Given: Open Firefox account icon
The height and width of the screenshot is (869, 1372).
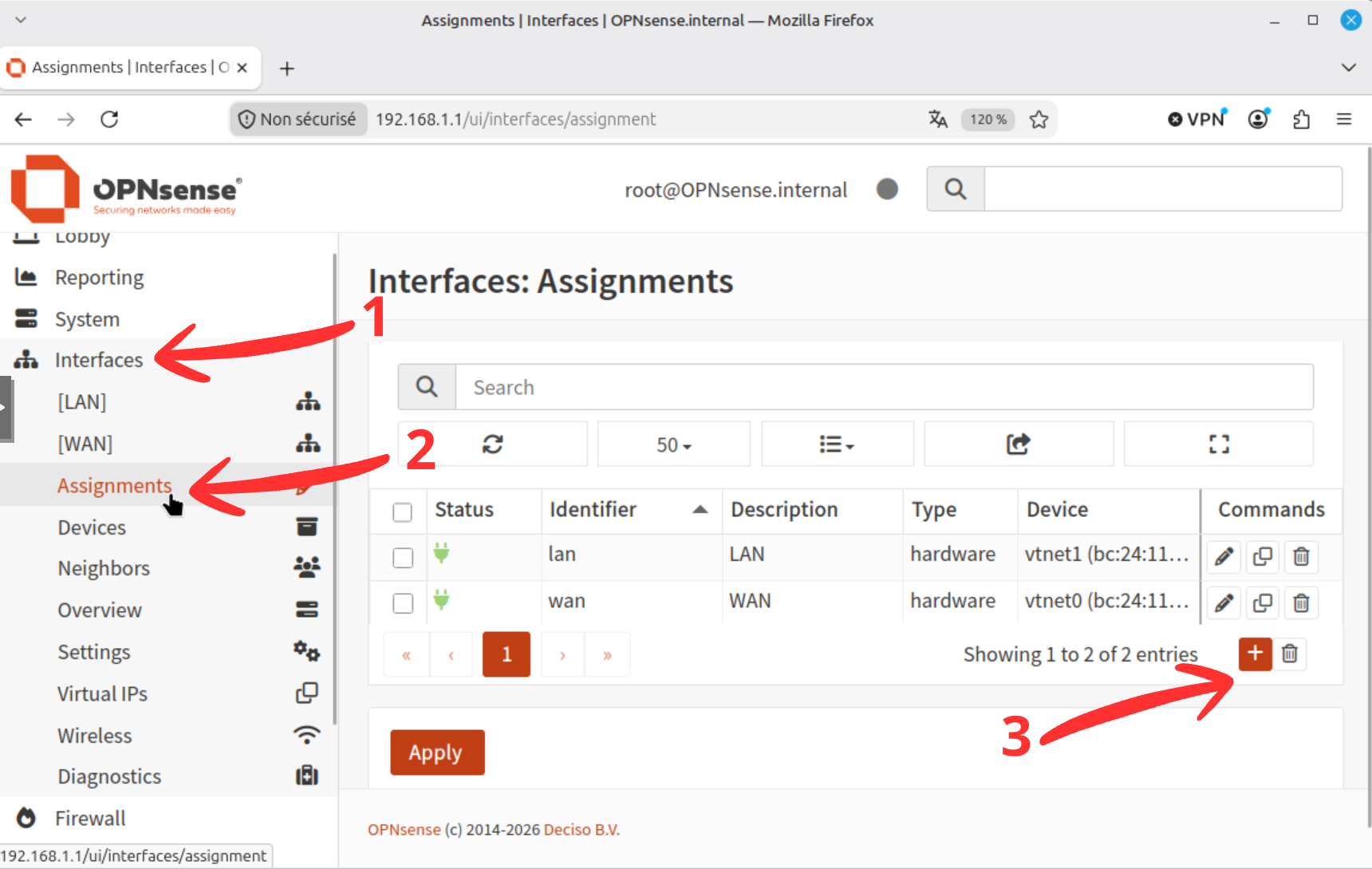Looking at the screenshot, I should click(x=1258, y=119).
